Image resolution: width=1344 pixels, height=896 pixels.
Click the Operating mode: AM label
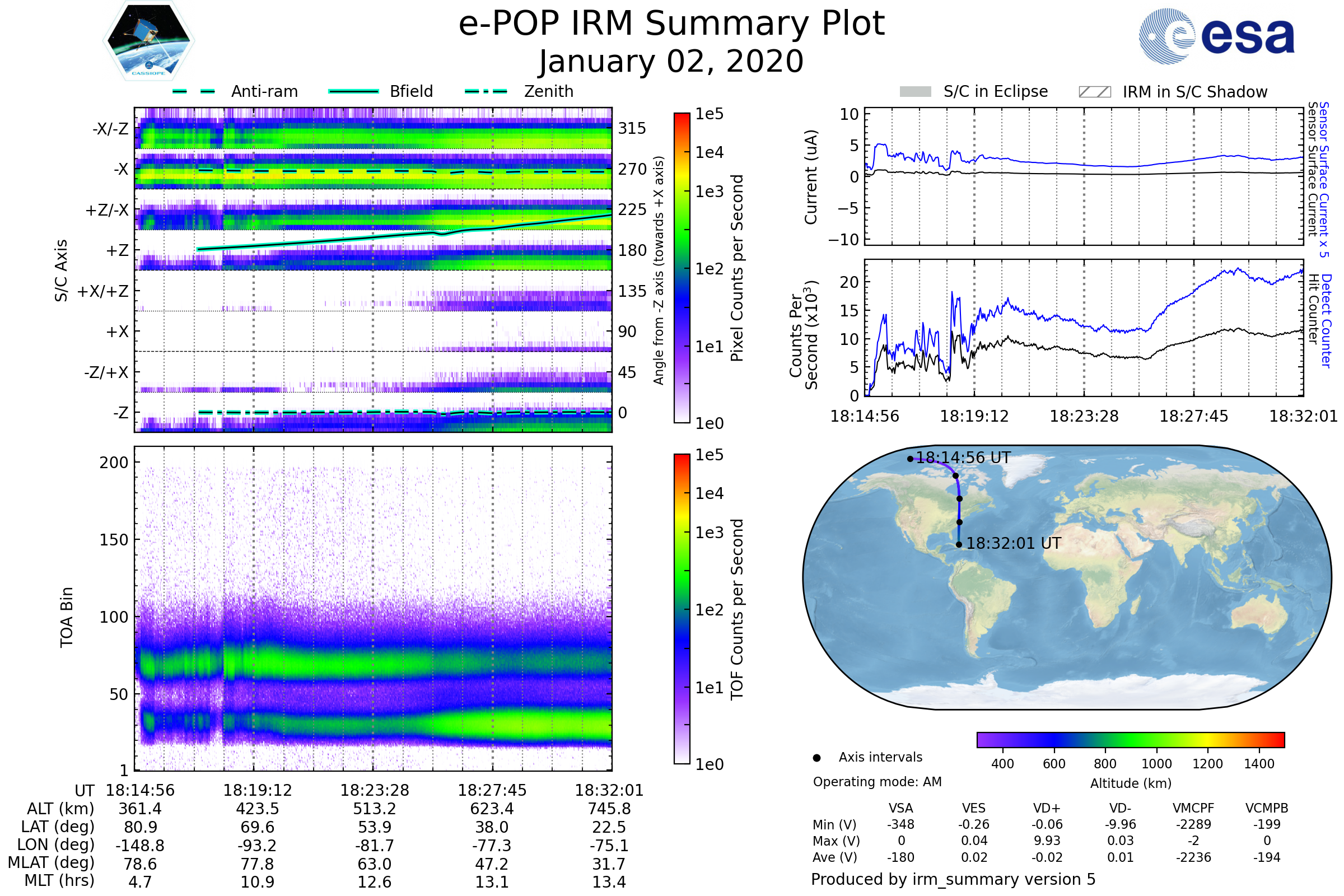tap(877, 782)
